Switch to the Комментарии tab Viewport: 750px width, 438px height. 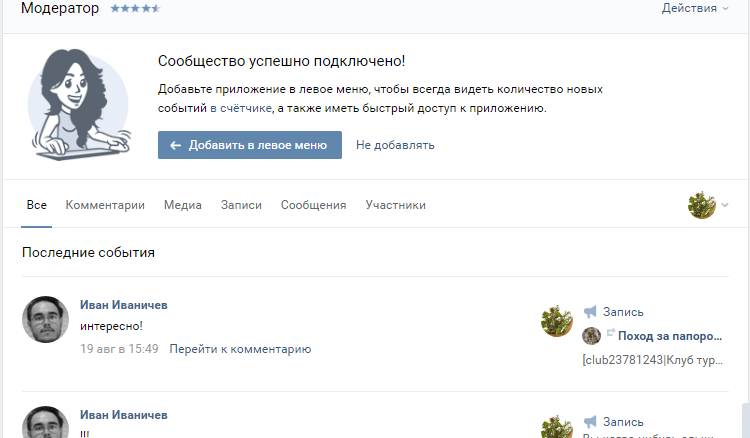pyautogui.click(x=105, y=205)
